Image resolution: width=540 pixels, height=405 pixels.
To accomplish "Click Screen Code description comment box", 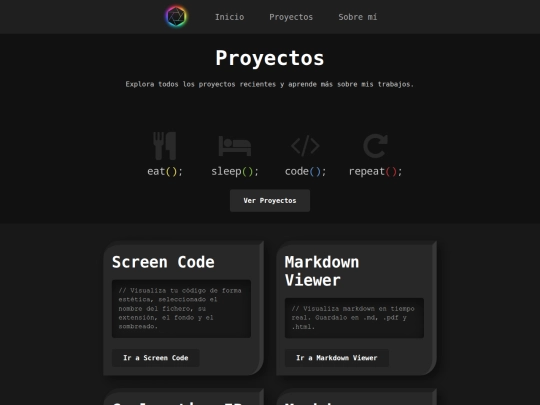I will pos(181,309).
